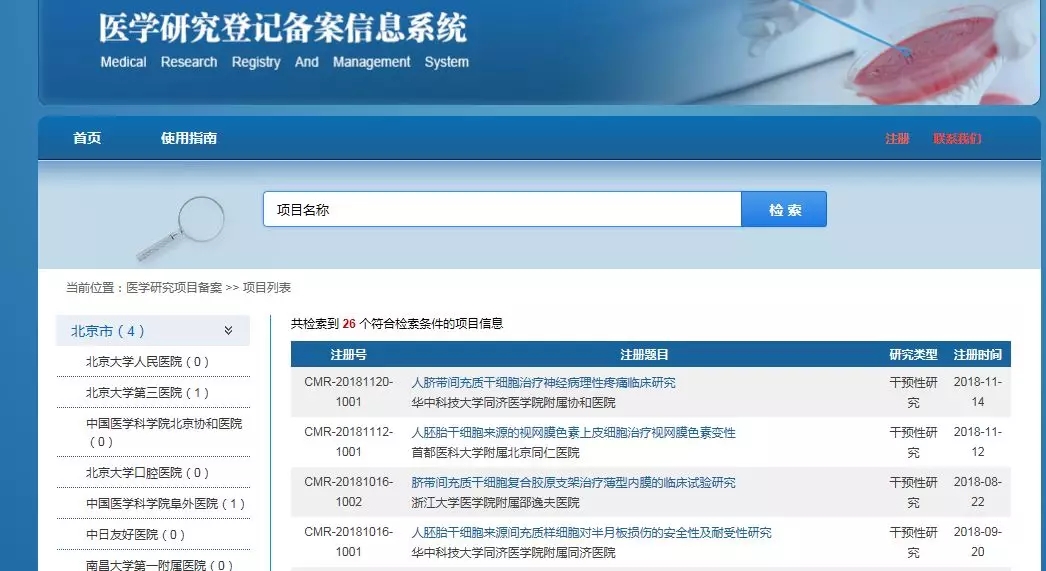
Task: Click the 联系我们 link
Action: click(957, 139)
